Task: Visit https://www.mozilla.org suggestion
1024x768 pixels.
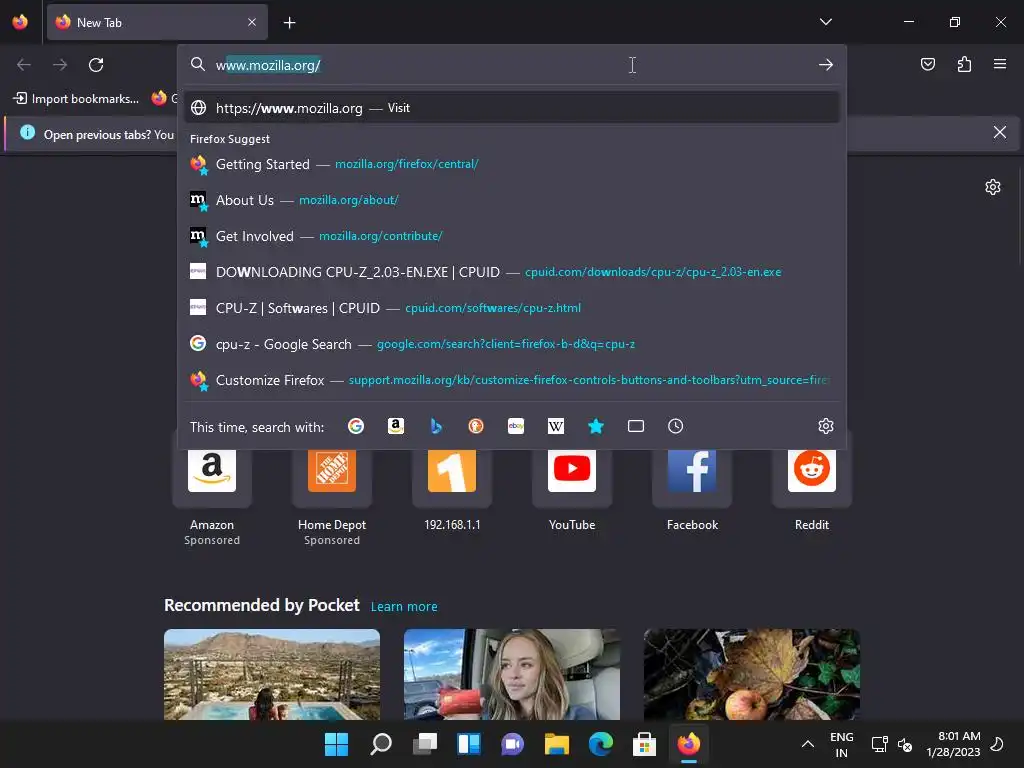Action: point(511,108)
